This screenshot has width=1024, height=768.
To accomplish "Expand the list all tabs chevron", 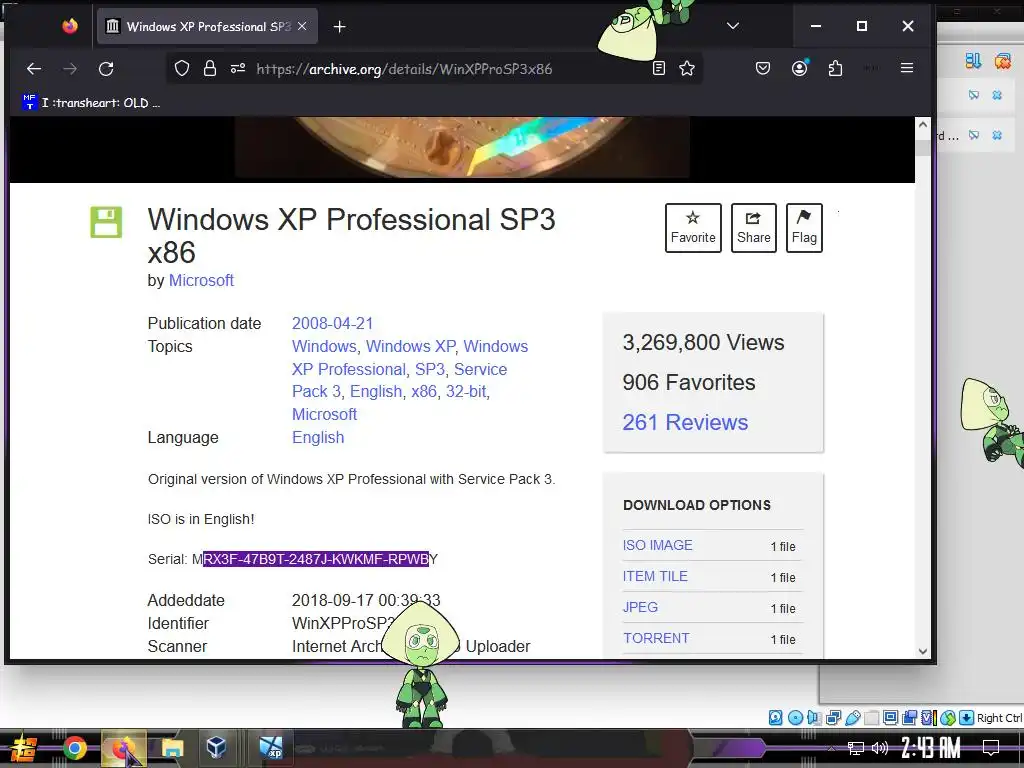I will pos(733,26).
